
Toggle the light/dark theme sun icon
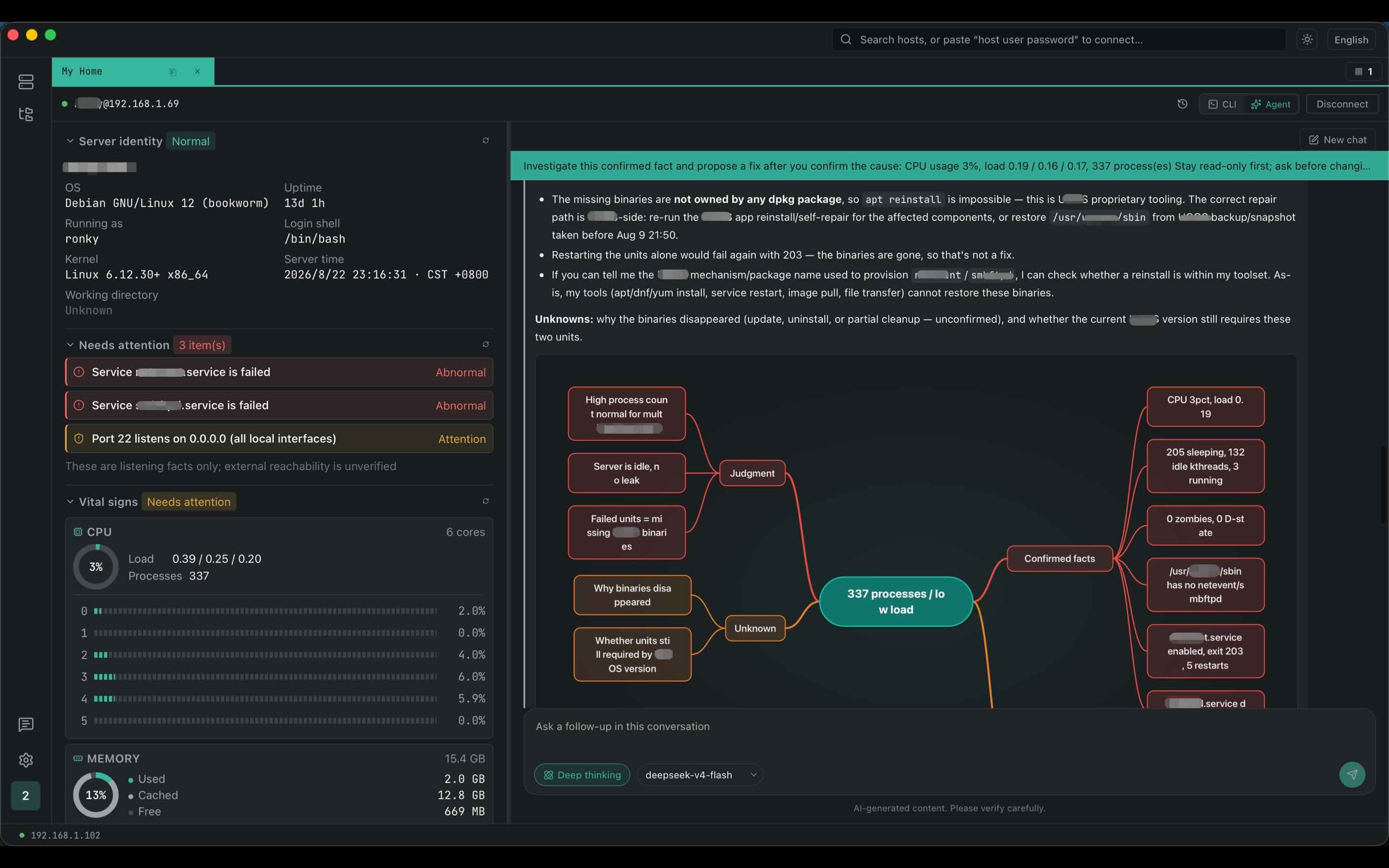pyautogui.click(x=1307, y=40)
